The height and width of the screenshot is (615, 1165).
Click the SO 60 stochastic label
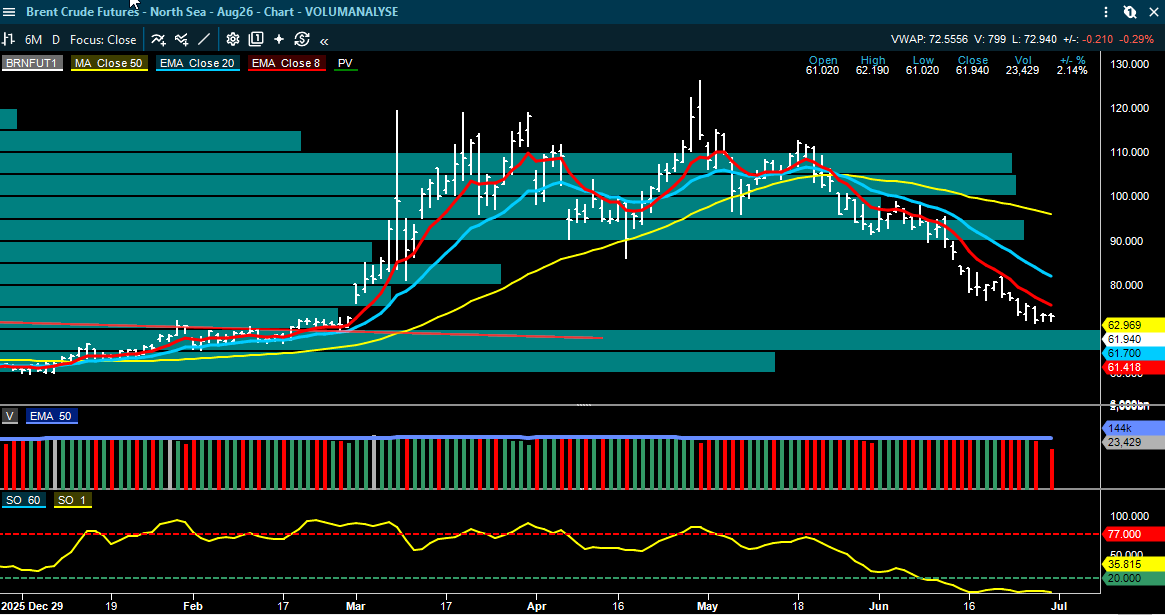click(x=24, y=501)
